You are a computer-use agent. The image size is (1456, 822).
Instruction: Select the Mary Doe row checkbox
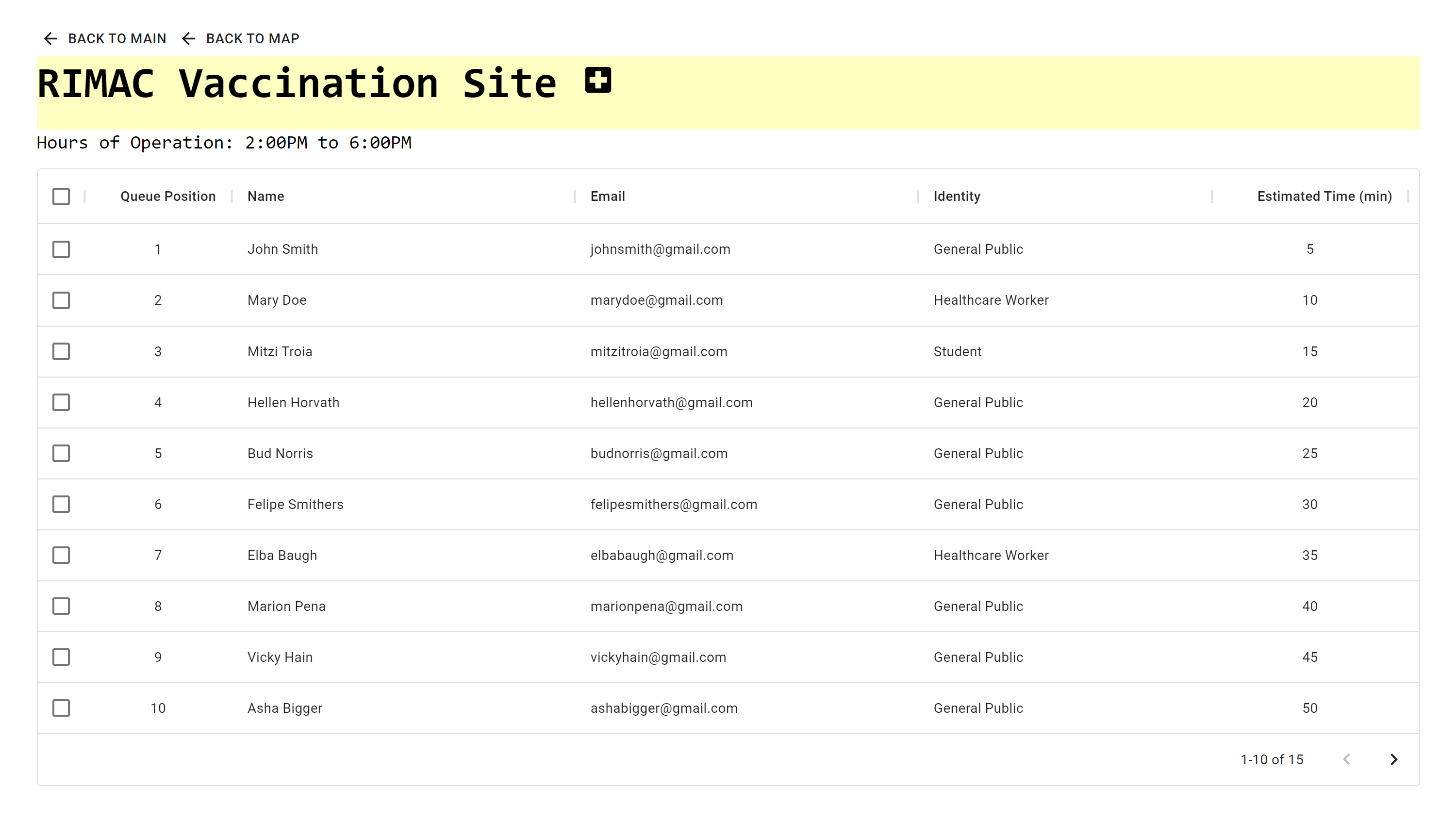[61, 300]
